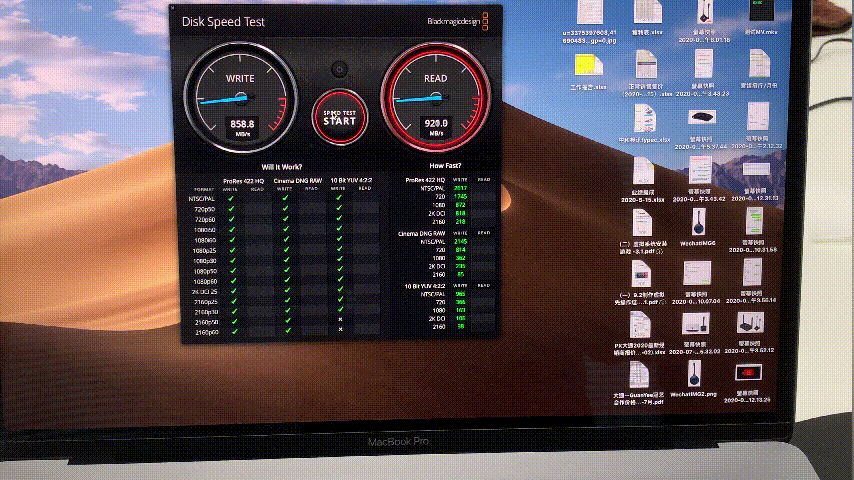Screen dimensions: 854x480
Task: Click the 1080p25 format row label
Action: click(204, 251)
